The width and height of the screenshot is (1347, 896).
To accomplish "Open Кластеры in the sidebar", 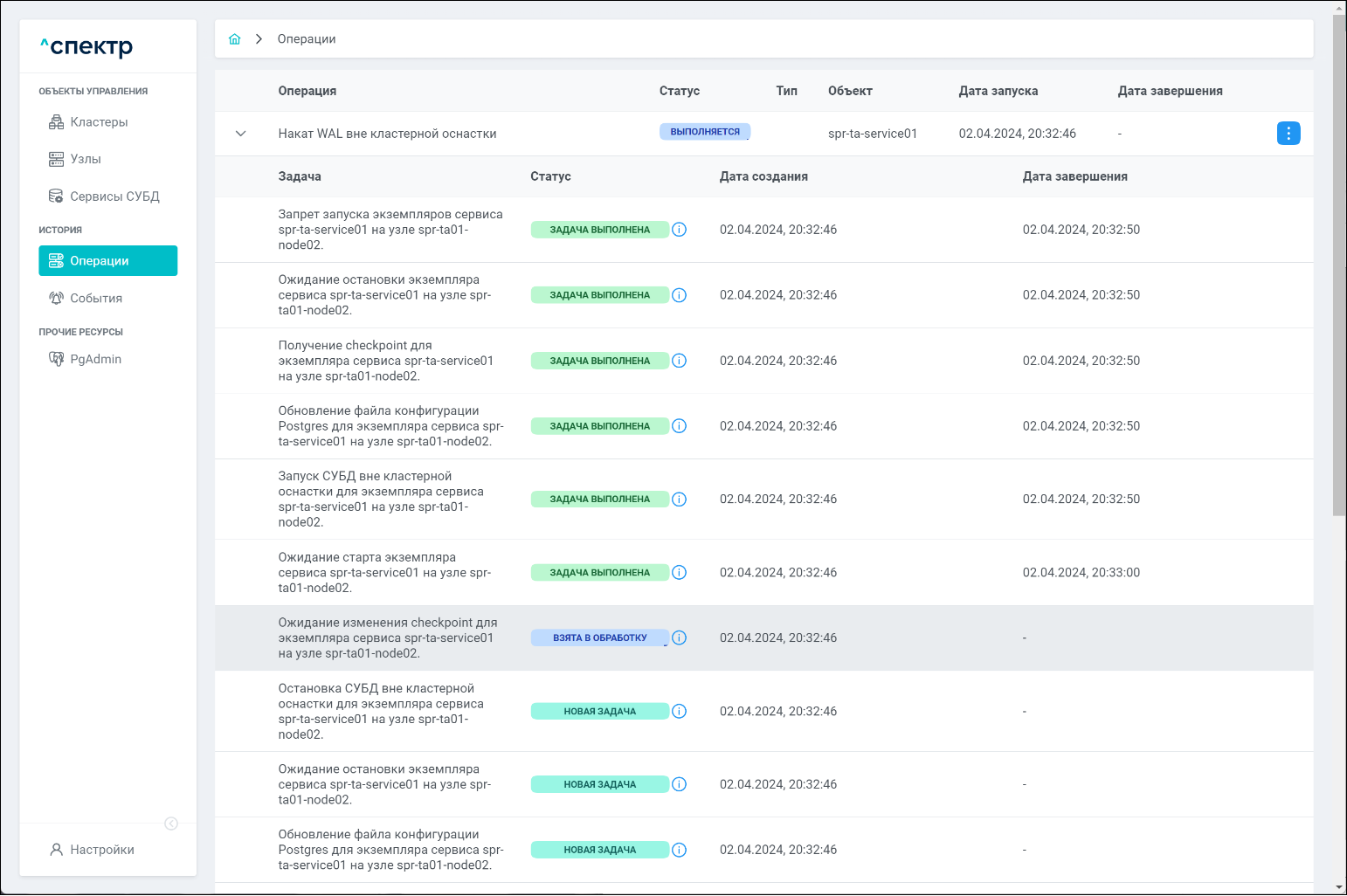I will coord(99,122).
